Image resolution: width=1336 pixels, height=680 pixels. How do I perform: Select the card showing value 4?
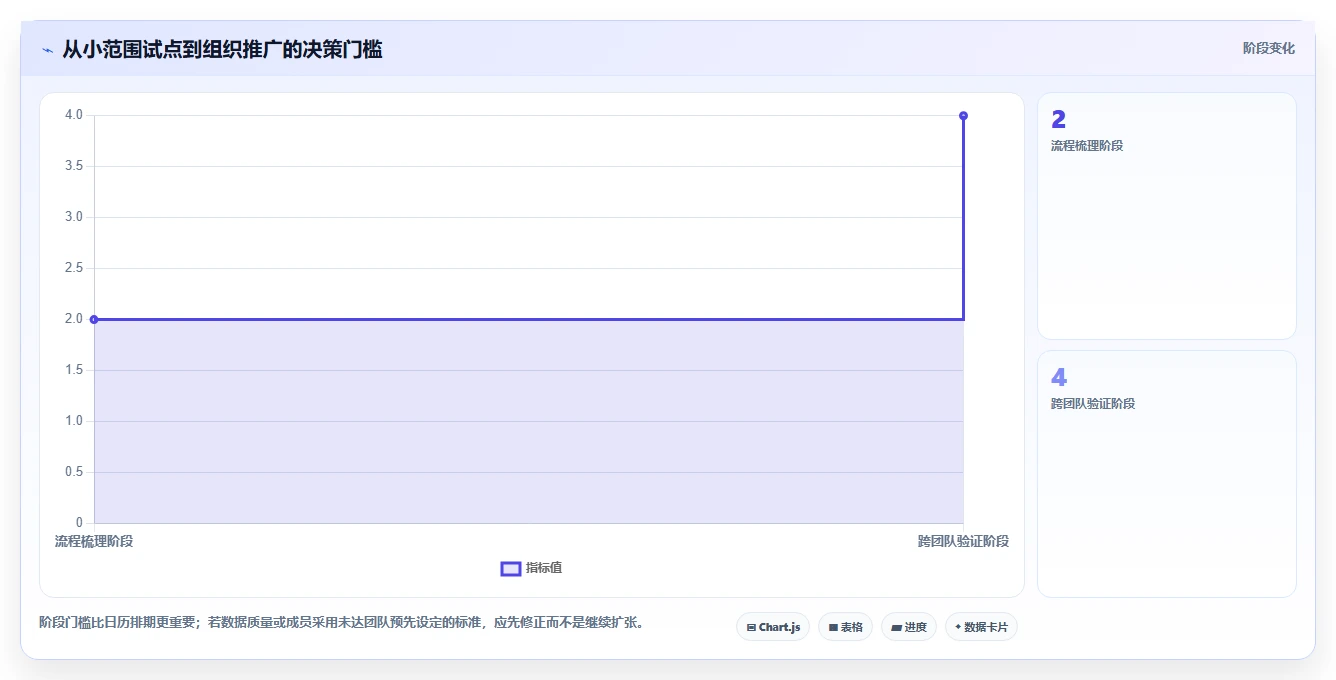(1166, 474)
